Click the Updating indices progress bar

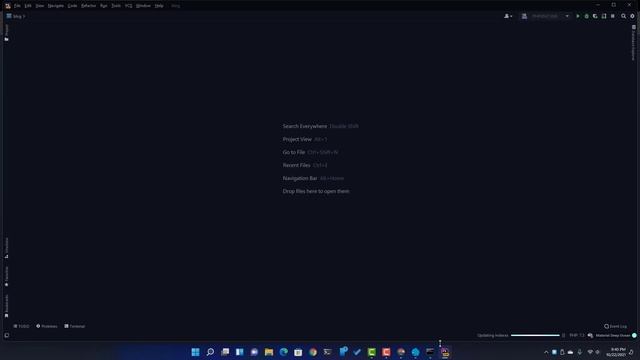(535, 336)
